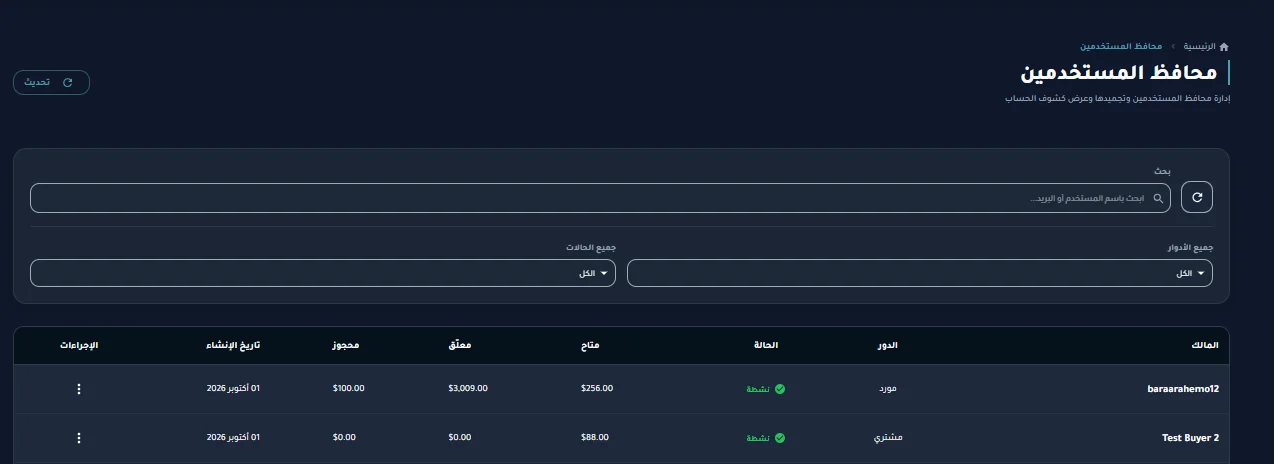Image resolution: width=1274 pixels, height=464 pixels.
Task: Click active status checkmark for baaraahemo12
Action: tap(780, 389)
